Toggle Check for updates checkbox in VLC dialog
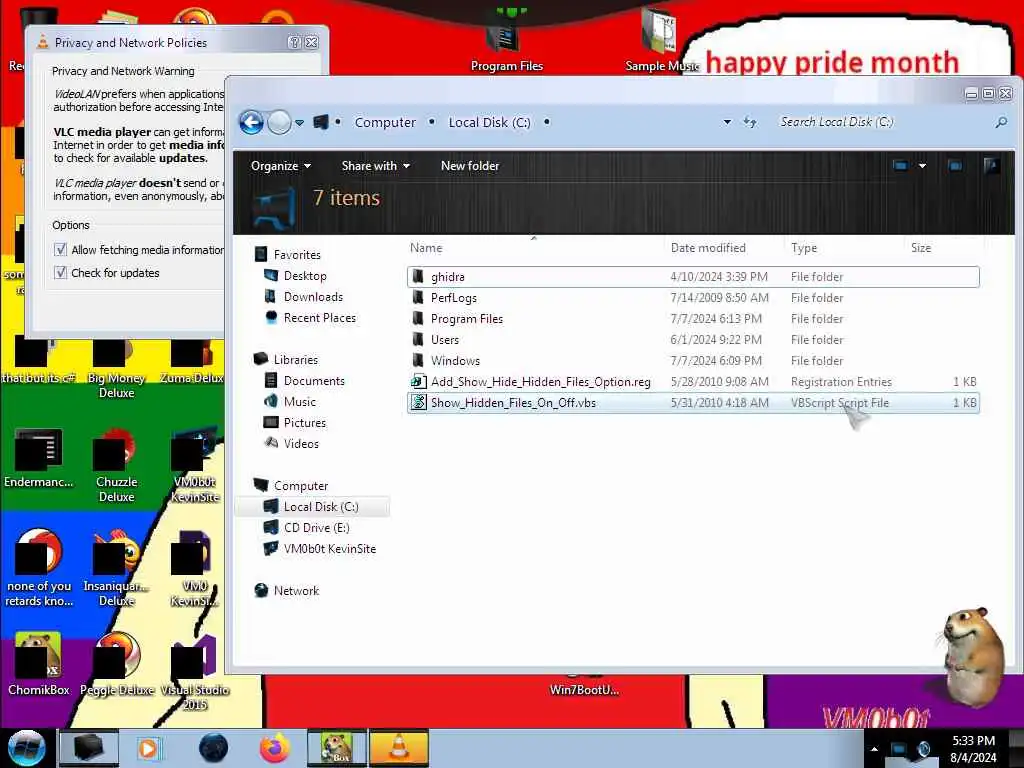Screen dimensions: 1024x768 [60, 273]
